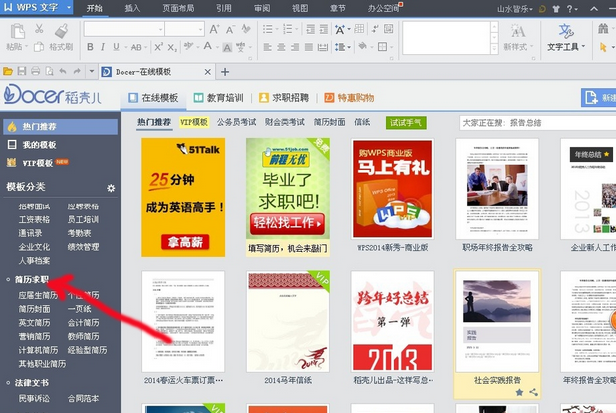
Task: Open the font name combo box
Action: (x=124, y=29)
